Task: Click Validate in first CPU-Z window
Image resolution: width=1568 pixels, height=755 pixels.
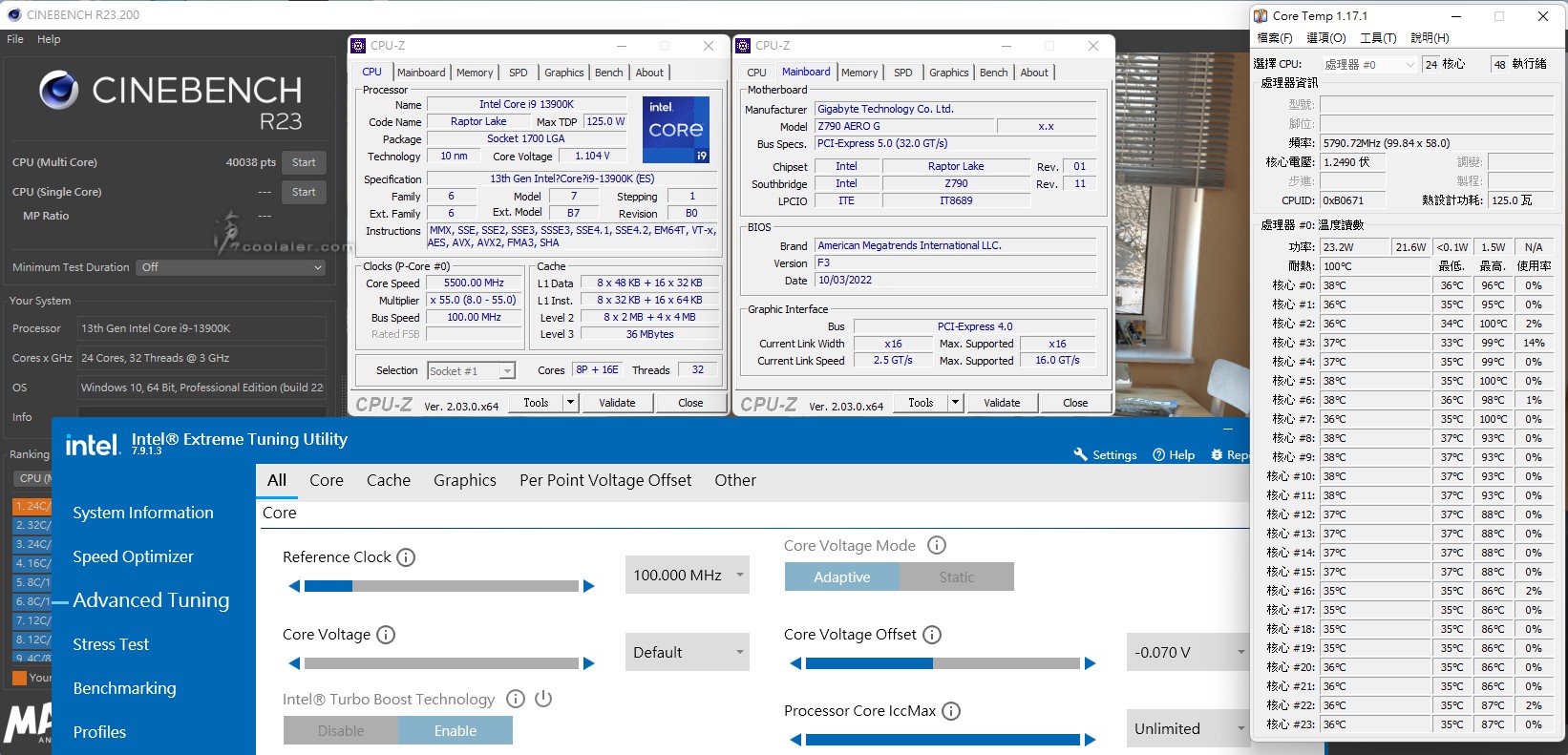Action: click(617, 403)
